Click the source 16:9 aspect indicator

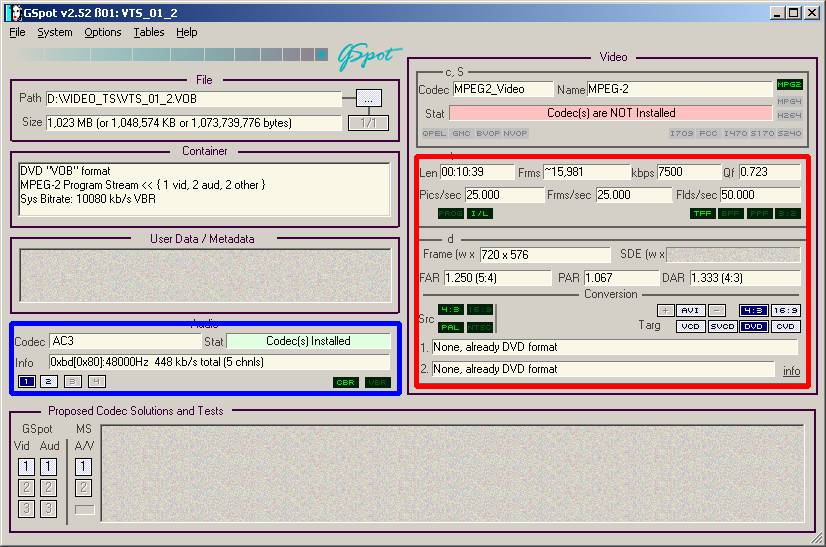(479, 310)
